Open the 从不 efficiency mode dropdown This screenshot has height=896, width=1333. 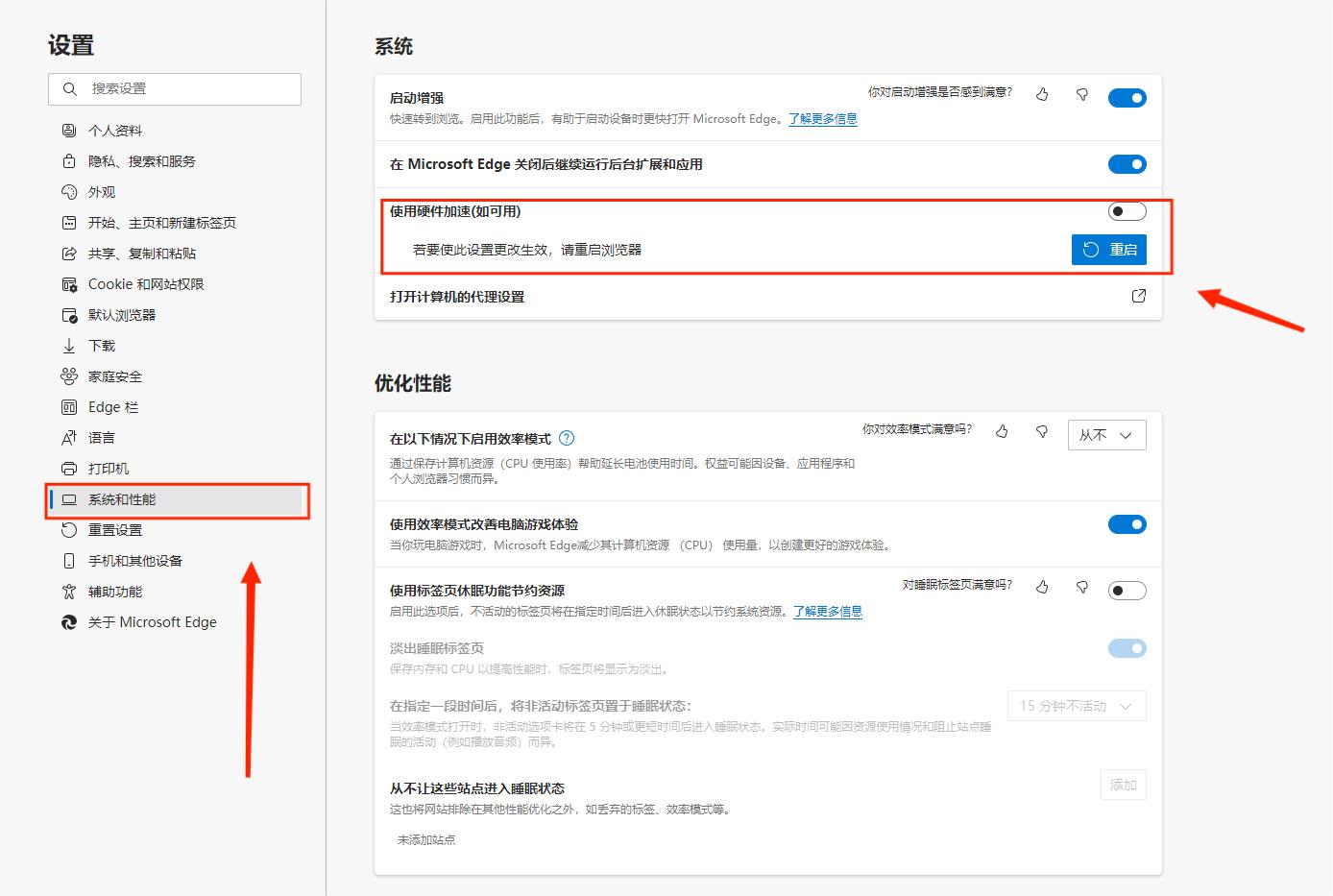[x=1106, y=434]
